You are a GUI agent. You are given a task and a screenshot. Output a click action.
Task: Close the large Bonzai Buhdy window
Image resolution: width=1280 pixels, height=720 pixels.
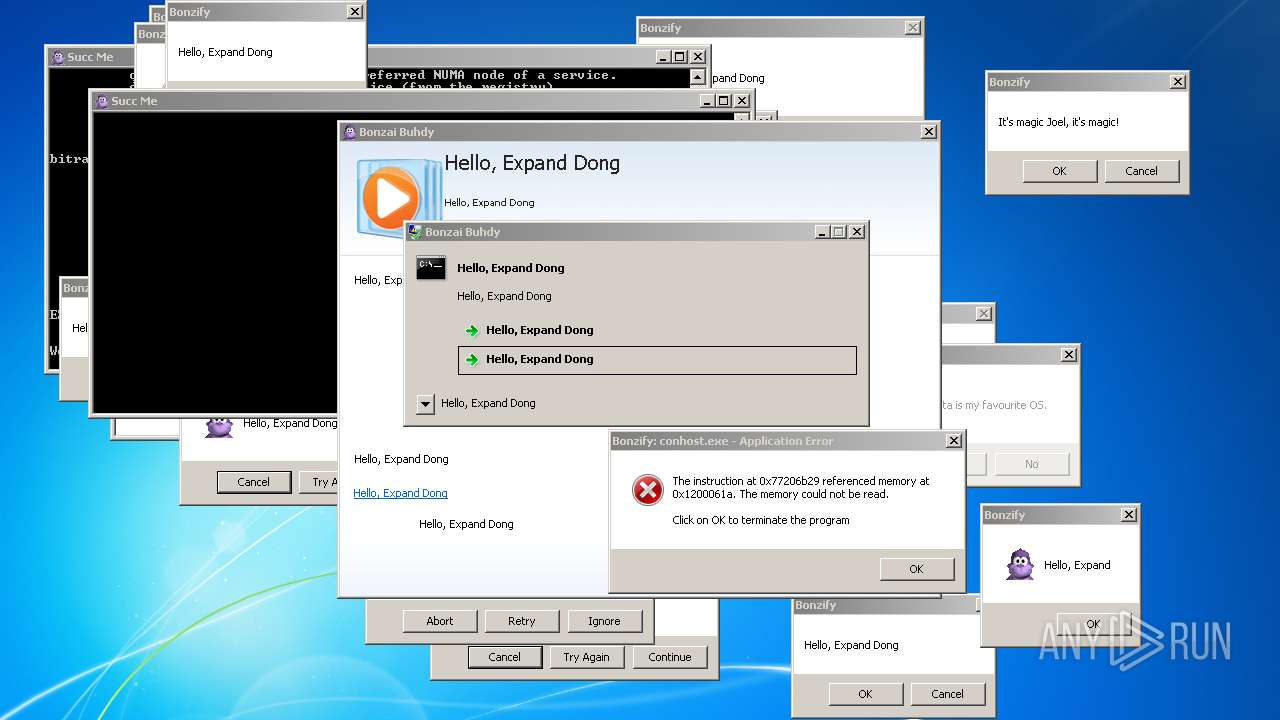[x=929, y=132]
